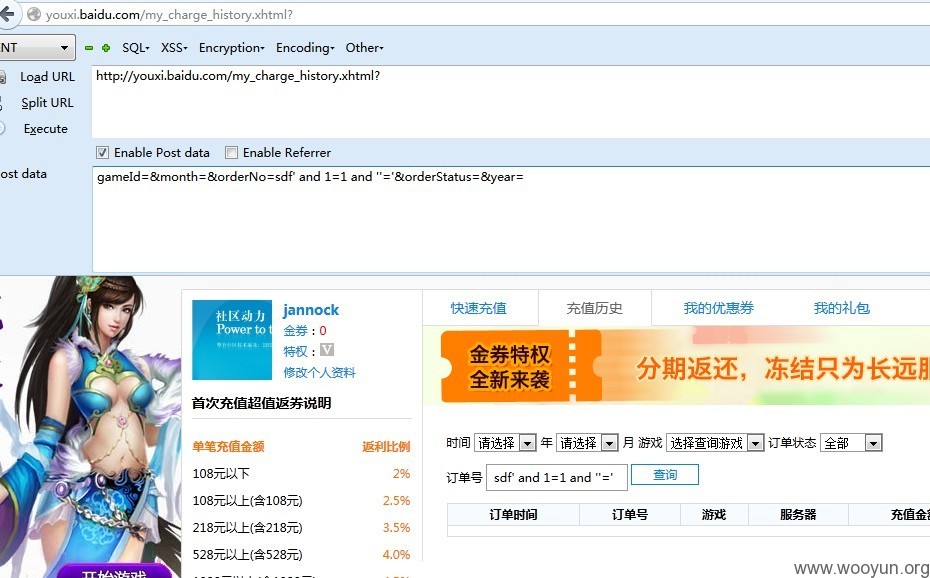This screenshot has width=930, height=578.
Task: Click the 服务器 column header
Action: coord(798,515)
